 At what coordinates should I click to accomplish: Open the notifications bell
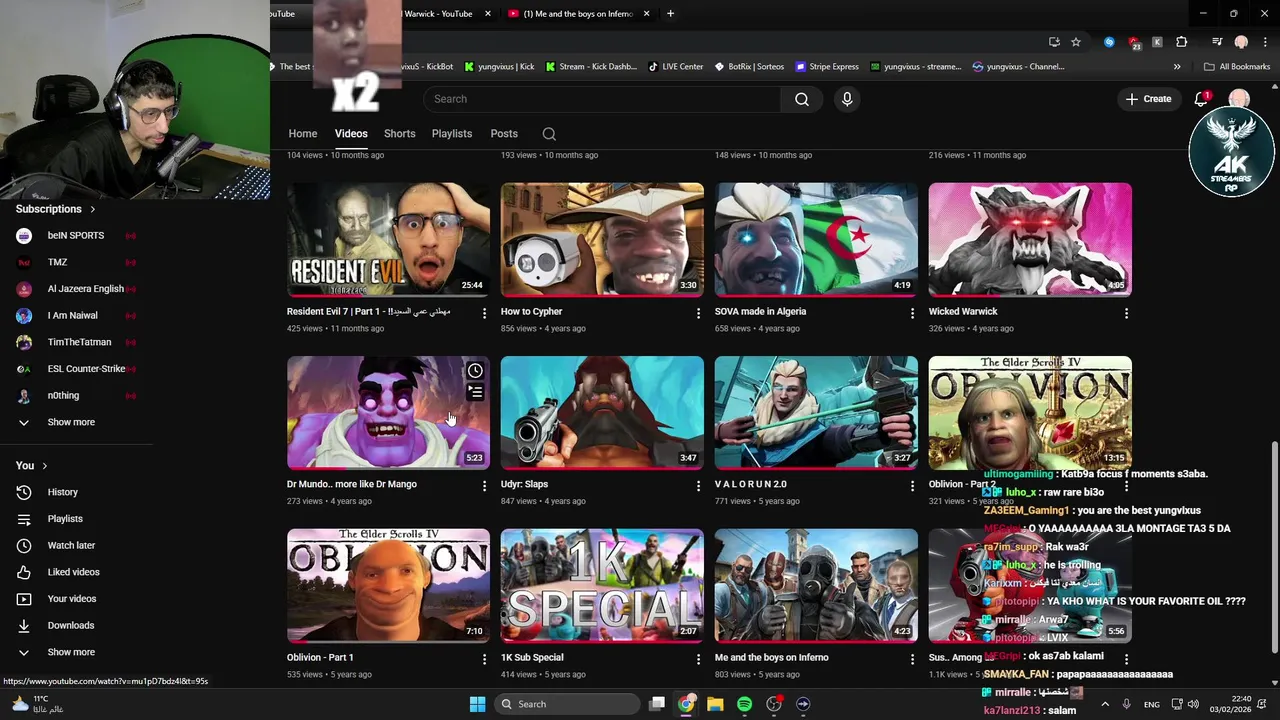coord(1202,99)
